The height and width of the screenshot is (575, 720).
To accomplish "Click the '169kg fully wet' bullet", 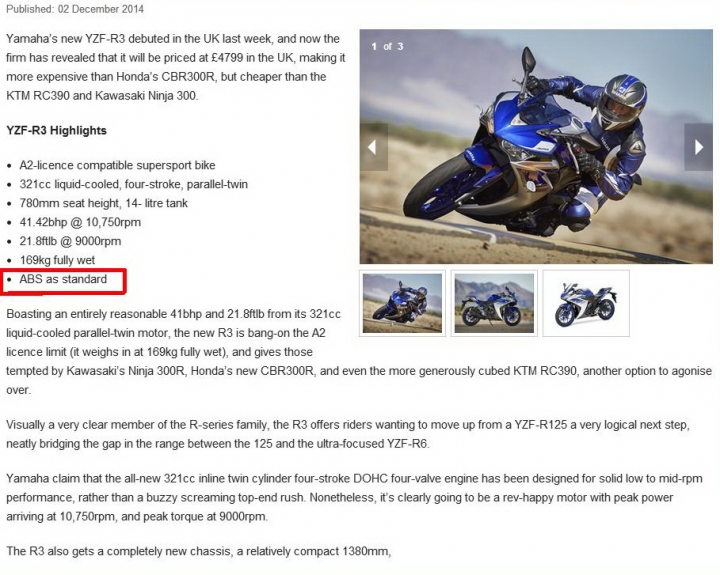I will coord(57,260).
